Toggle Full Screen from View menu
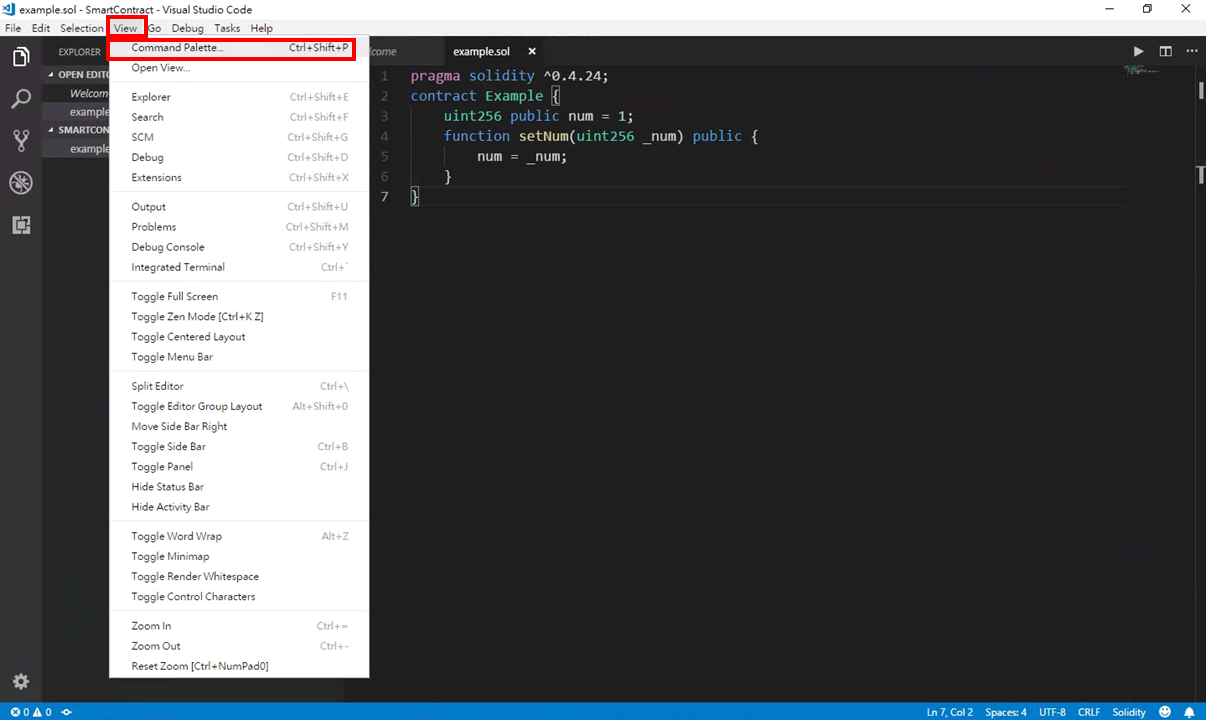The height and width of the screenshot is (720, 1206). 239,296
